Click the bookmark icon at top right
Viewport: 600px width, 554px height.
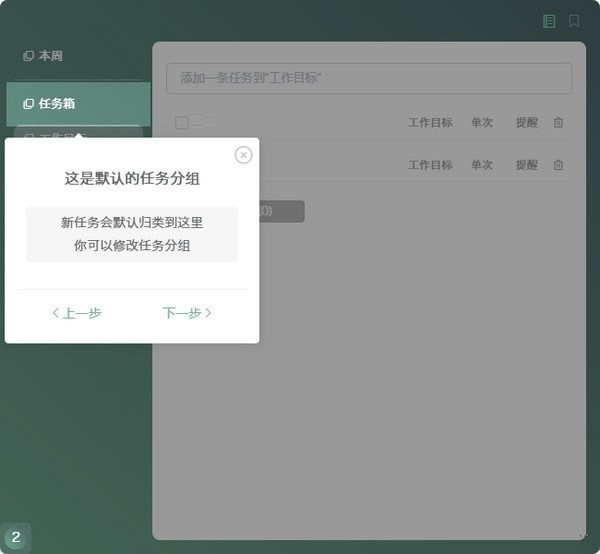point(574,21)
